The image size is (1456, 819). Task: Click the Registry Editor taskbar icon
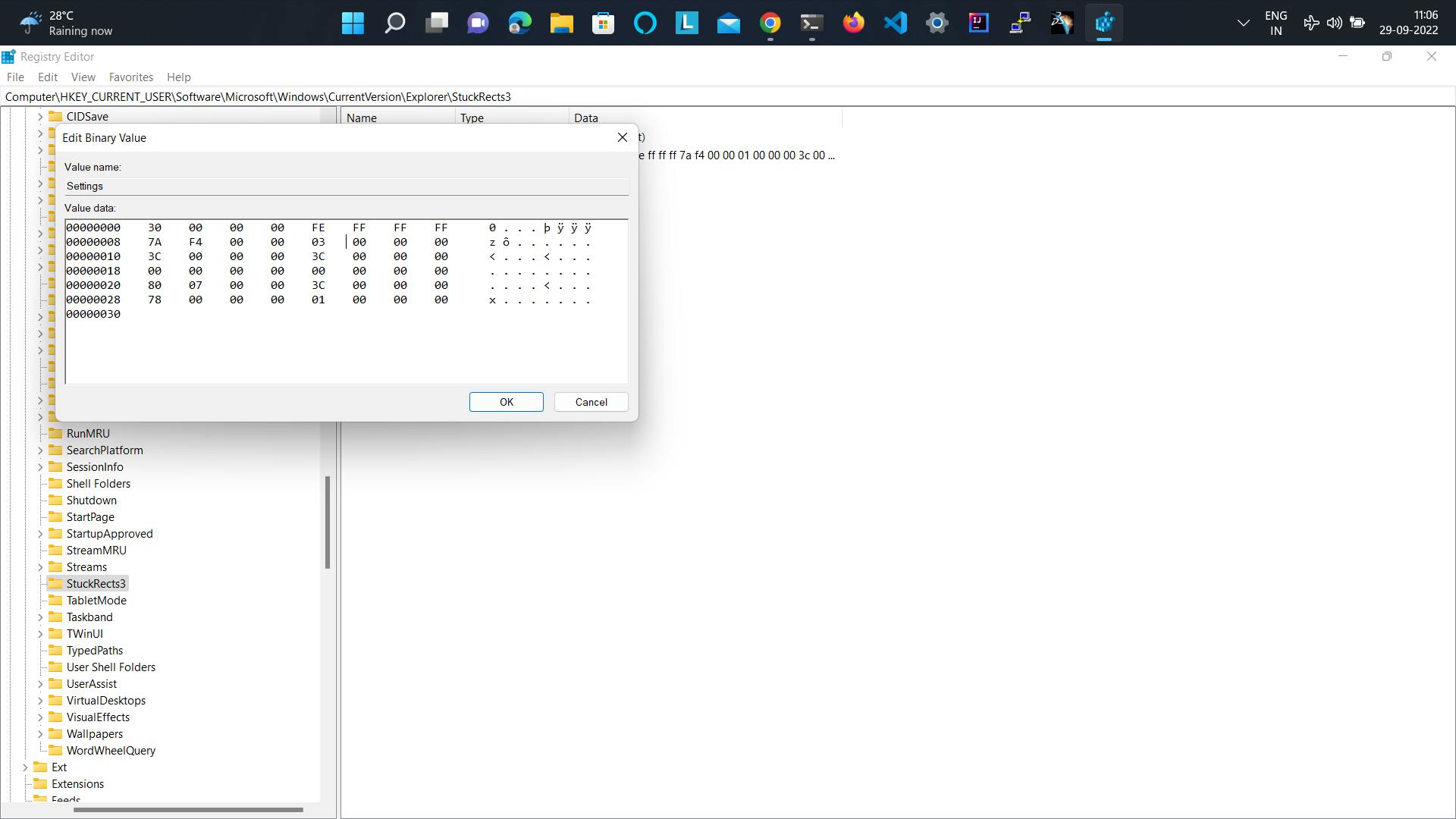(1103, 22)
